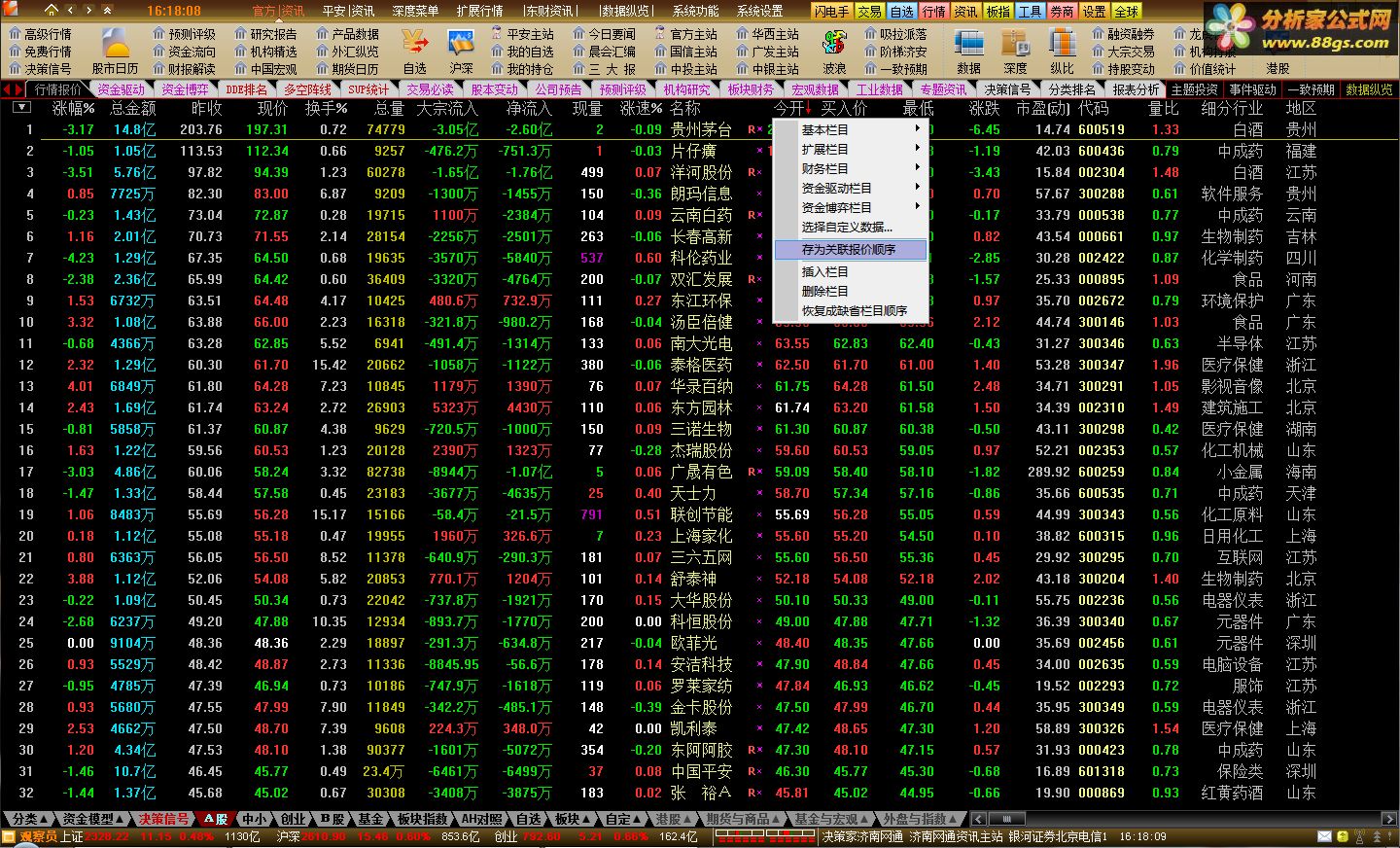Screen dimensions: 1400x848
Task: Expand 基本栏目 submenu
Action: [x=851, y=129]
